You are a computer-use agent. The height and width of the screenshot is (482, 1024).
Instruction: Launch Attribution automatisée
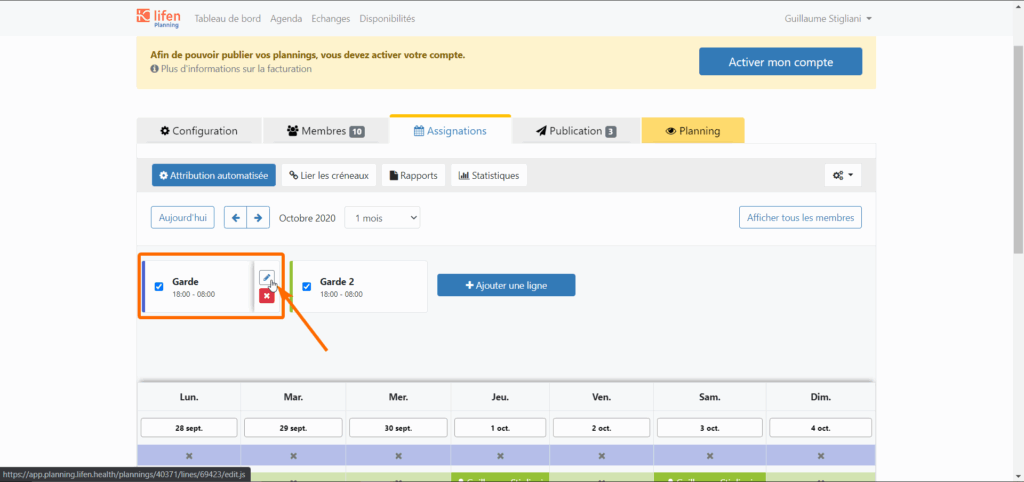[214, 175]
